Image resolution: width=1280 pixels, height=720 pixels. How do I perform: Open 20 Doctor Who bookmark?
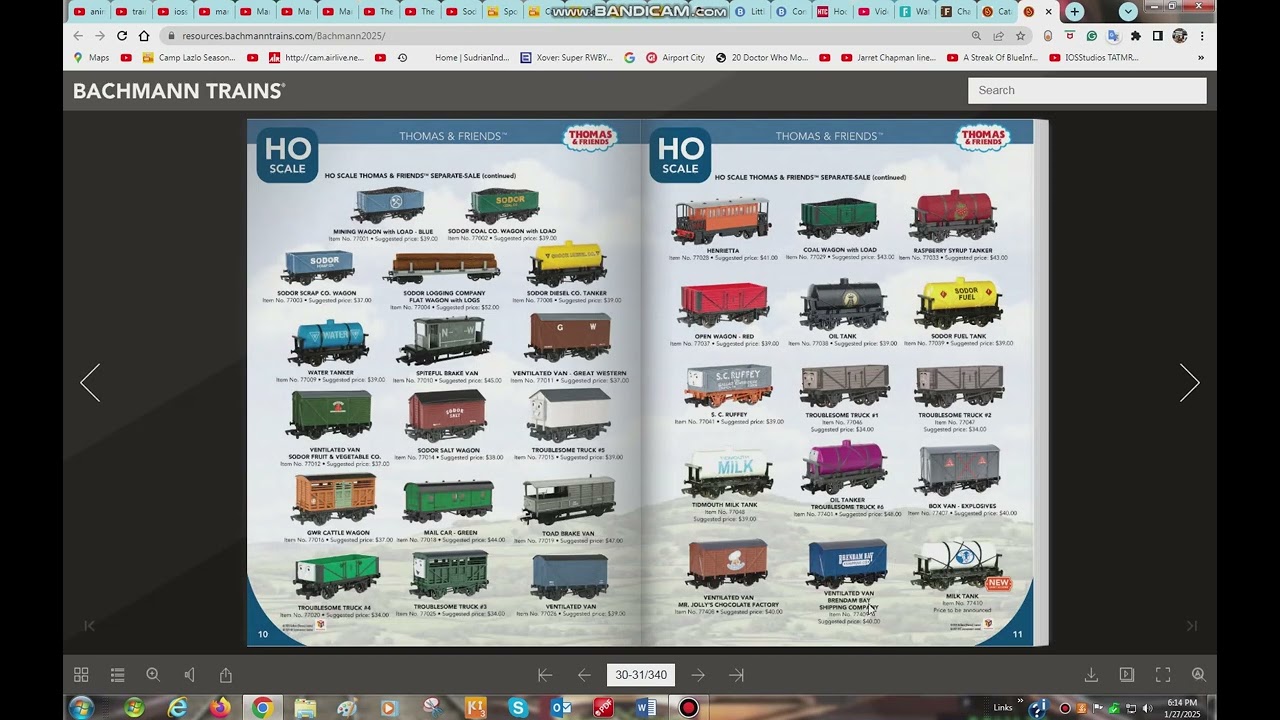(x=761, y=58)
